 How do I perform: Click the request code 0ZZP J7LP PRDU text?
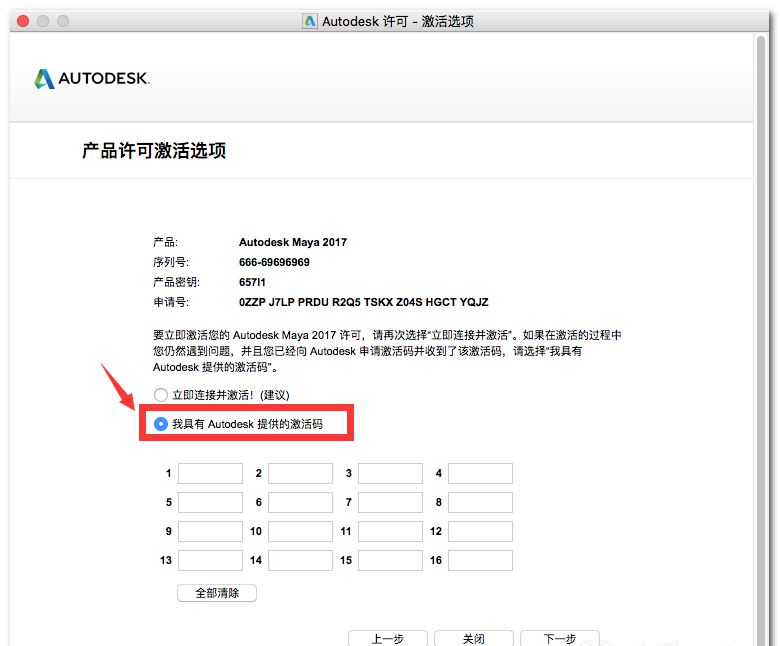point(364,302)
